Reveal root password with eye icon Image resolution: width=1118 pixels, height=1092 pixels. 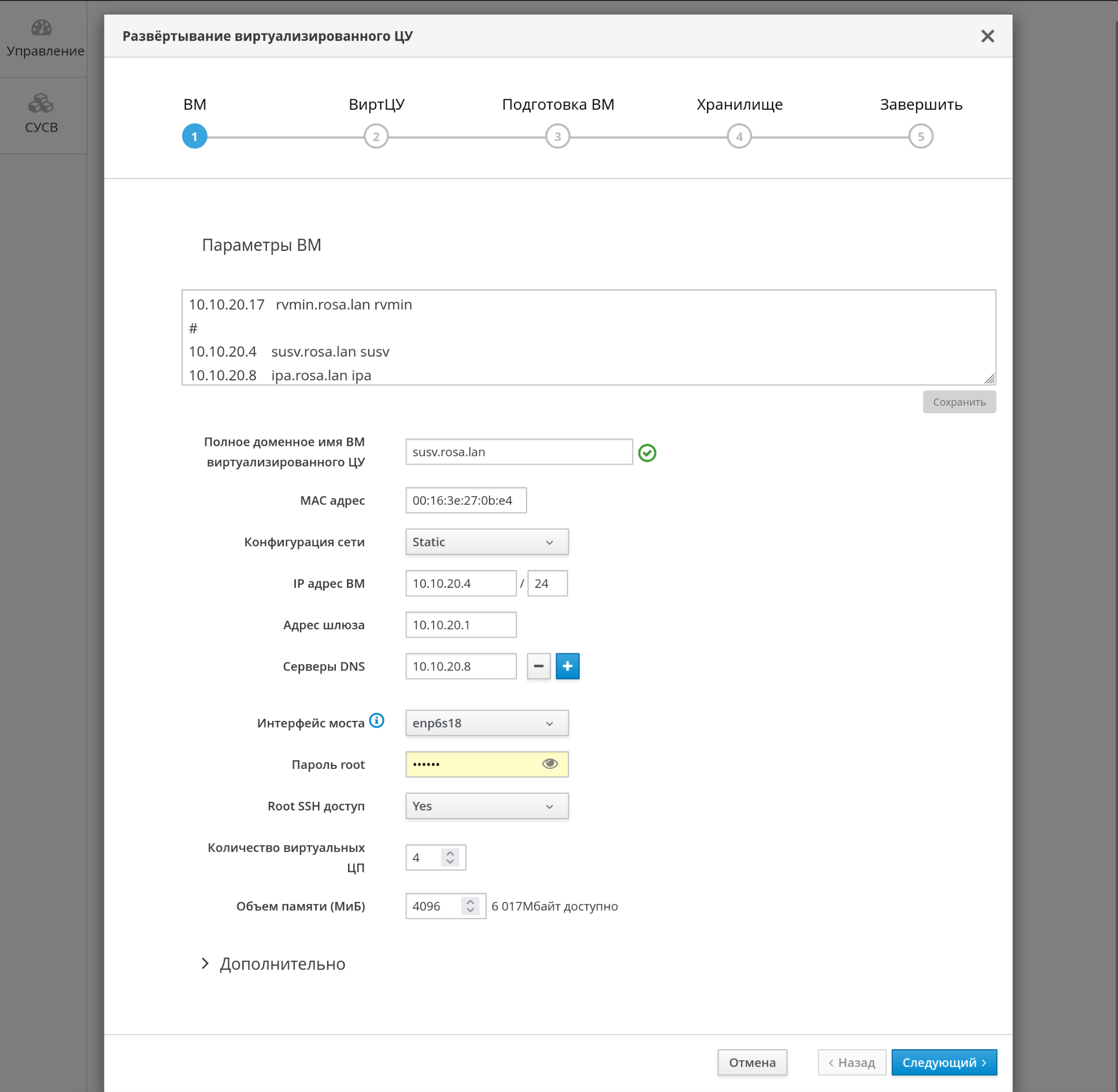tap(550, 764)
